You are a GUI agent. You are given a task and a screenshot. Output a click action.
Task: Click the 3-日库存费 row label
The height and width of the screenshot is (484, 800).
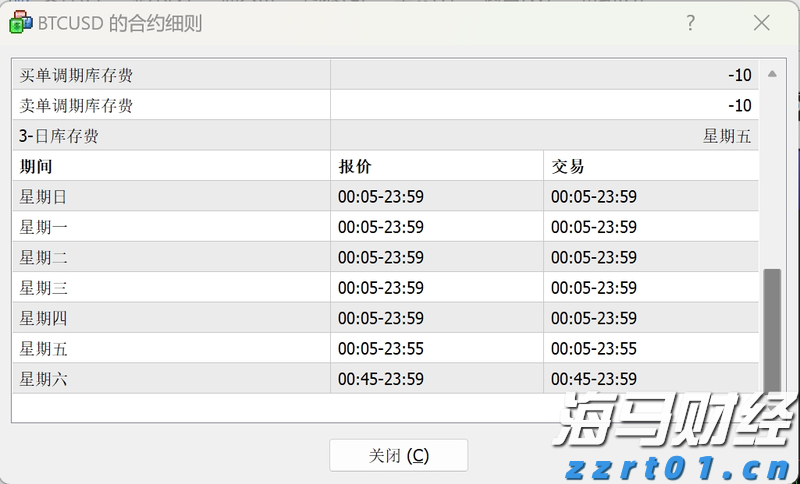pyautogui.click(x=59, y=136)
